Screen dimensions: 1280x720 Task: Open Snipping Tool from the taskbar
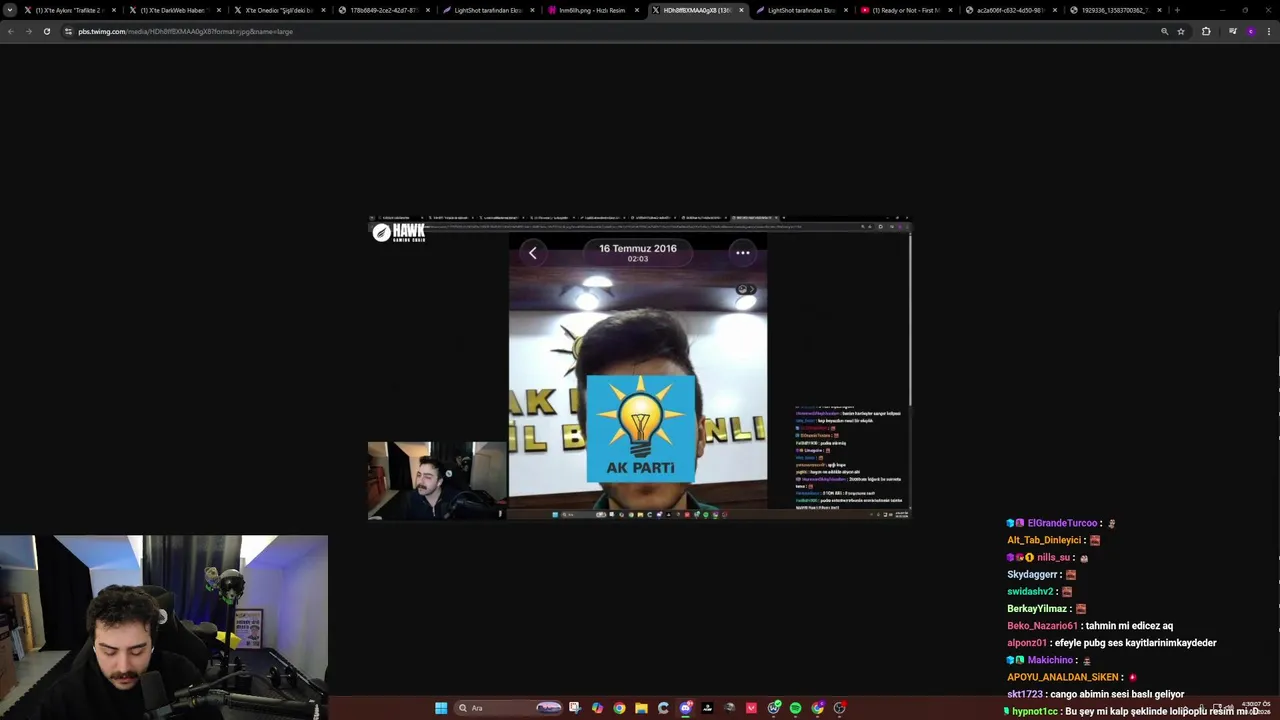[x=575, y=708]
